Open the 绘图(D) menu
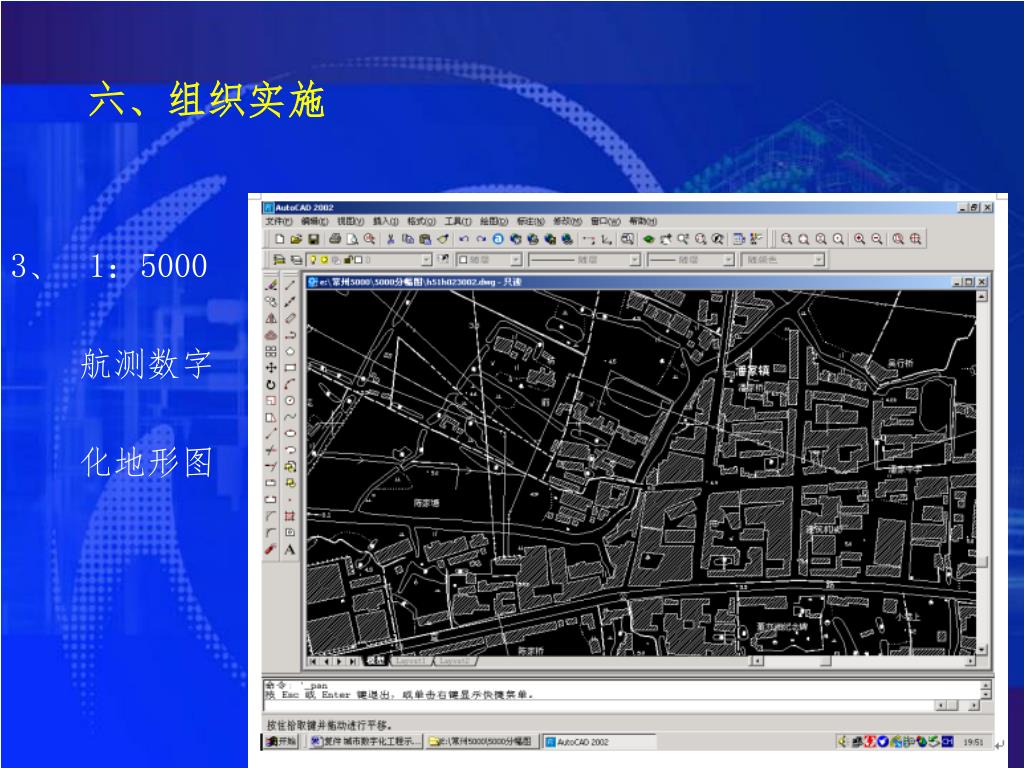 click(494, 222)
